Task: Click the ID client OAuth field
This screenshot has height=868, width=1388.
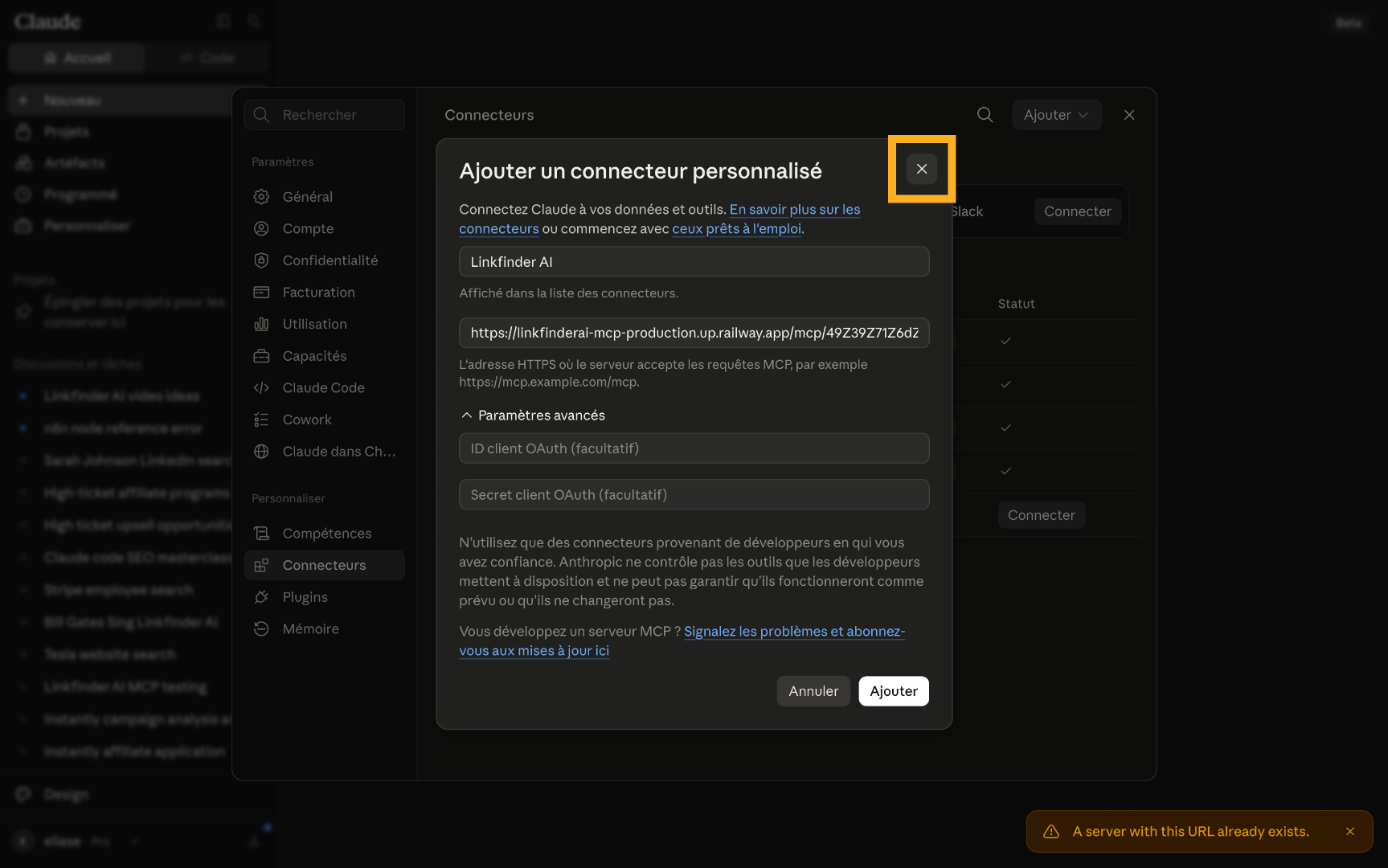Action: [694, 448]
